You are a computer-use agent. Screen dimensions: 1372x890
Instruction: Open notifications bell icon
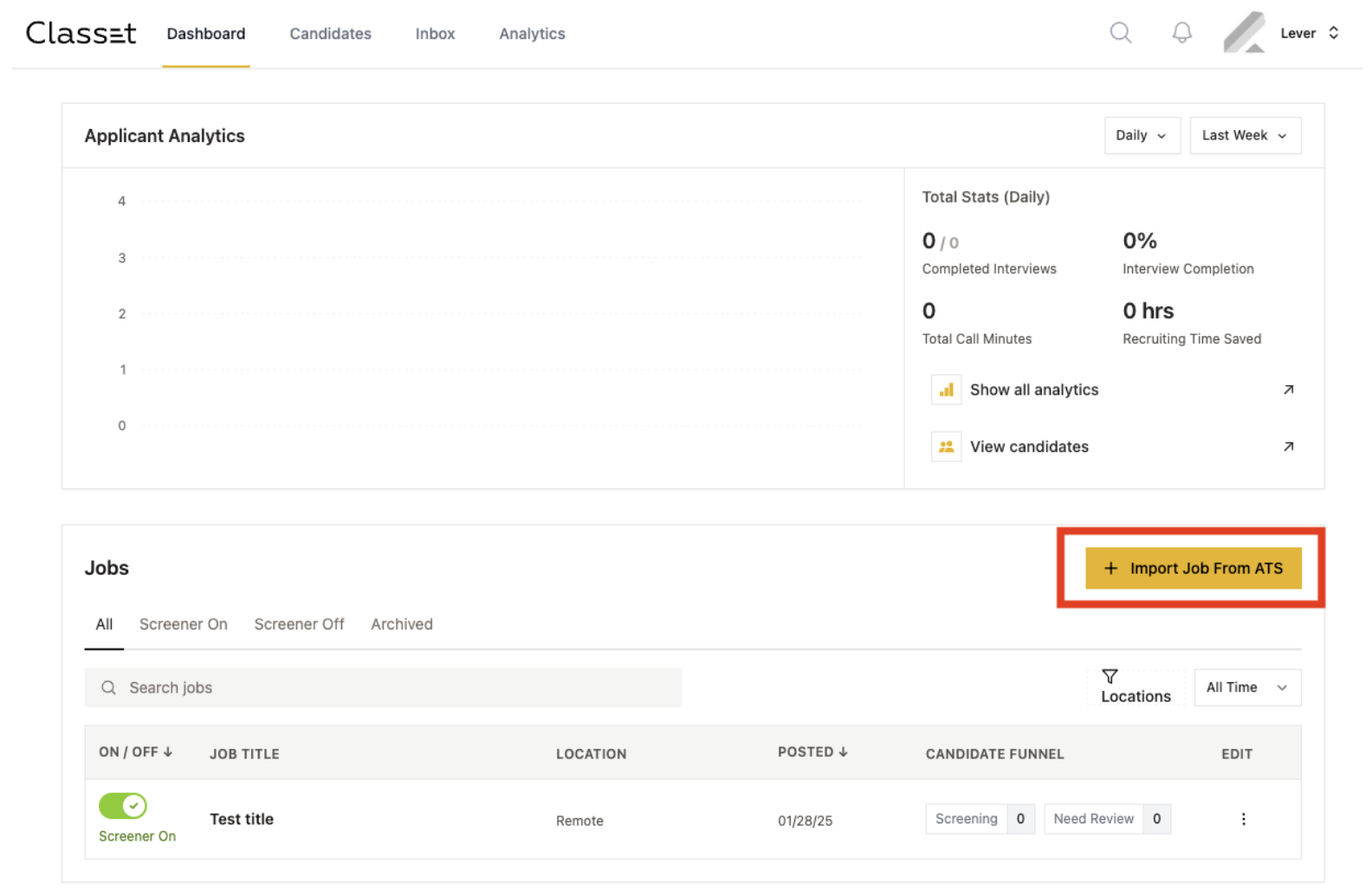1181,33
